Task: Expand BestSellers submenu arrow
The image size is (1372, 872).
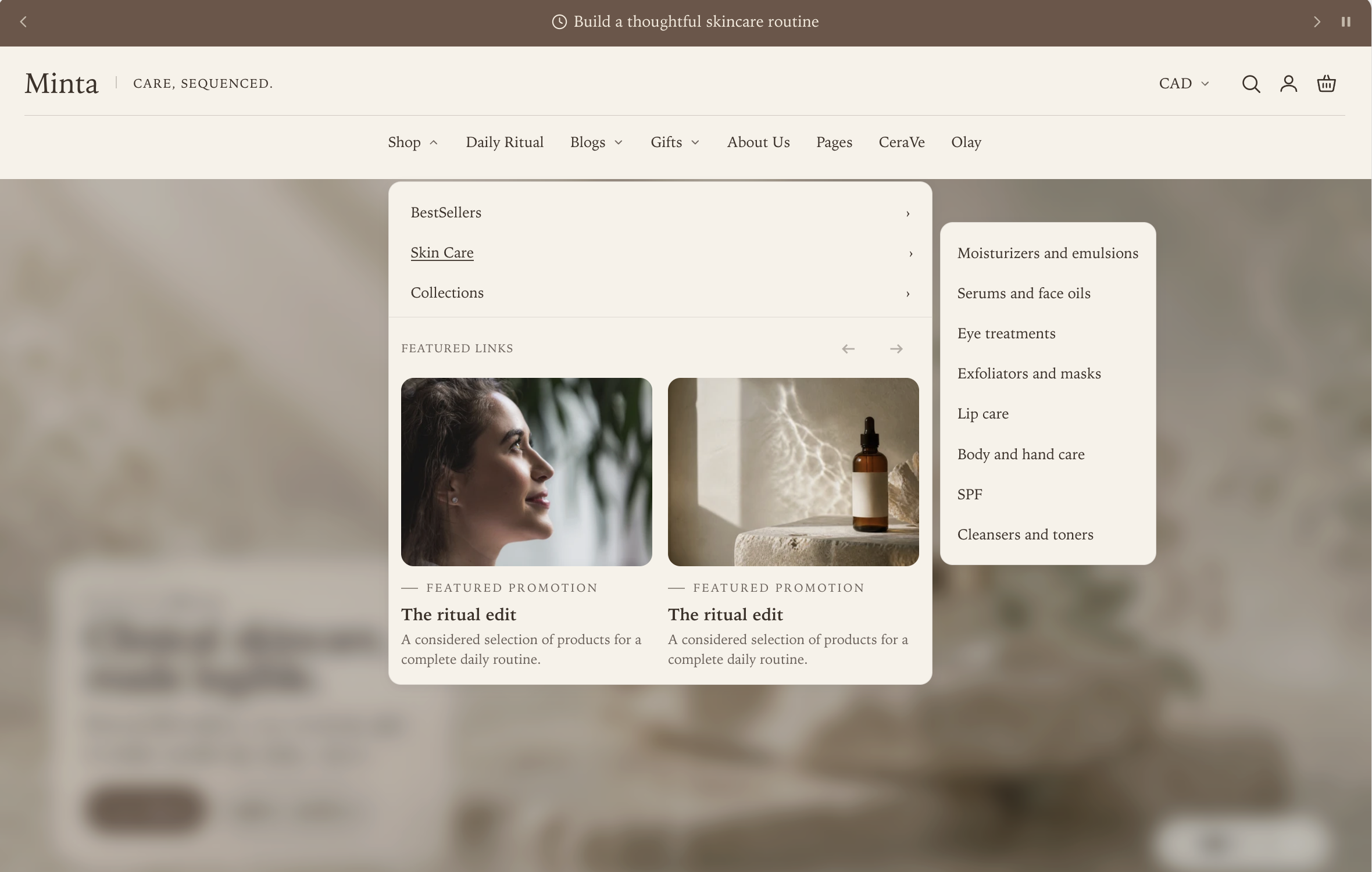Action: [907, 213]
